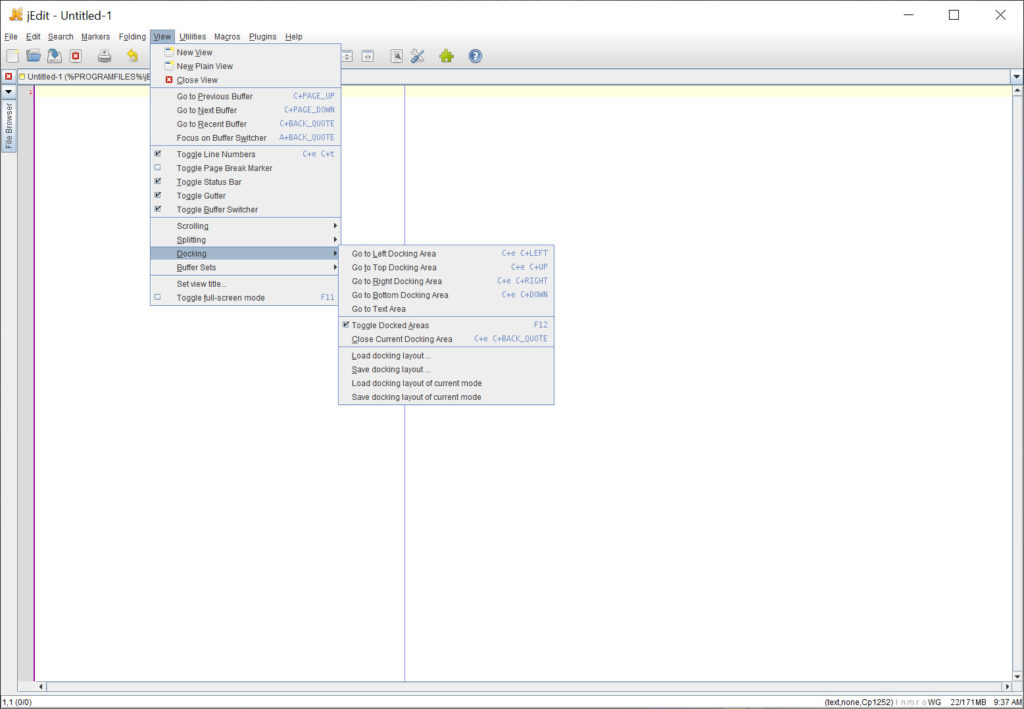The image size is (1024, 709).
Task: Click the Open File folder toolbar icon
Action: click(x=33, y=56)
